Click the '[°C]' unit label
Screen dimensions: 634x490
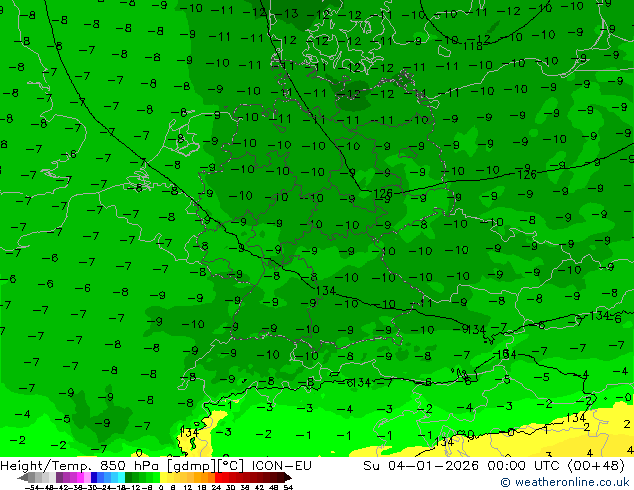click(231, 466)
